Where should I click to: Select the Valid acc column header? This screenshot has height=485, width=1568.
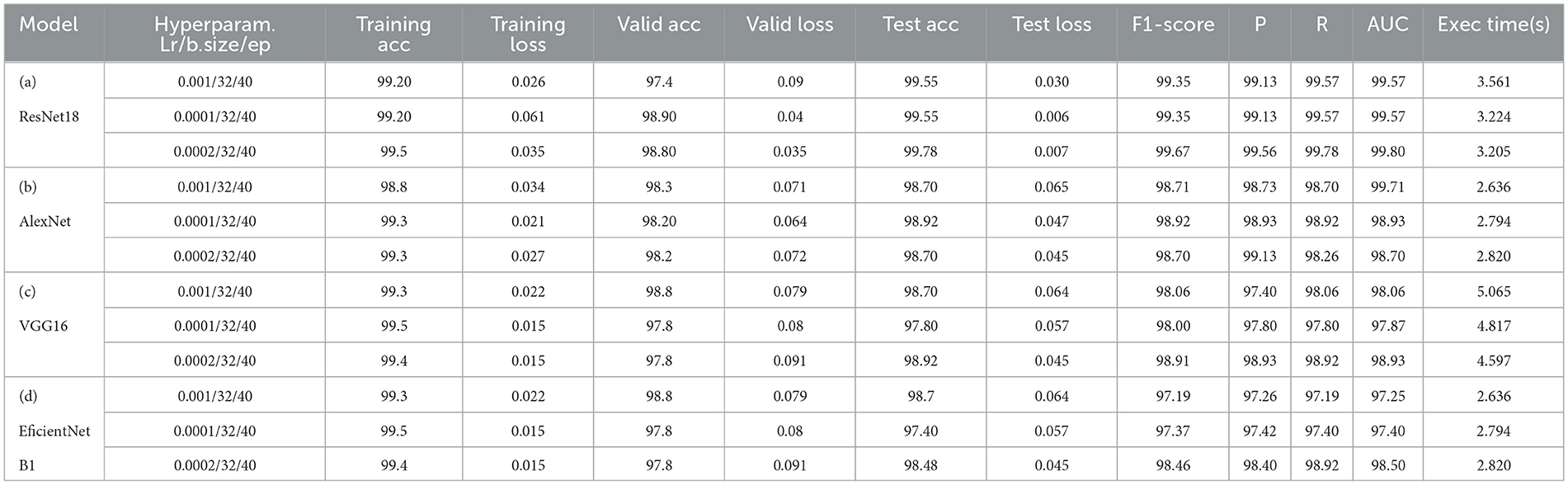tap(658, 25)
